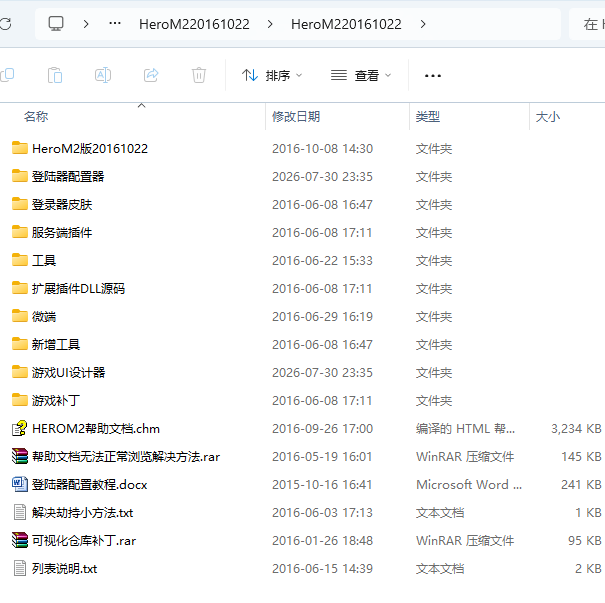The height and width of the screenshot is (603, 605).
Task: Select the file name 列表说明.txt
Action: pyautogui.click(x=64, y=569)
